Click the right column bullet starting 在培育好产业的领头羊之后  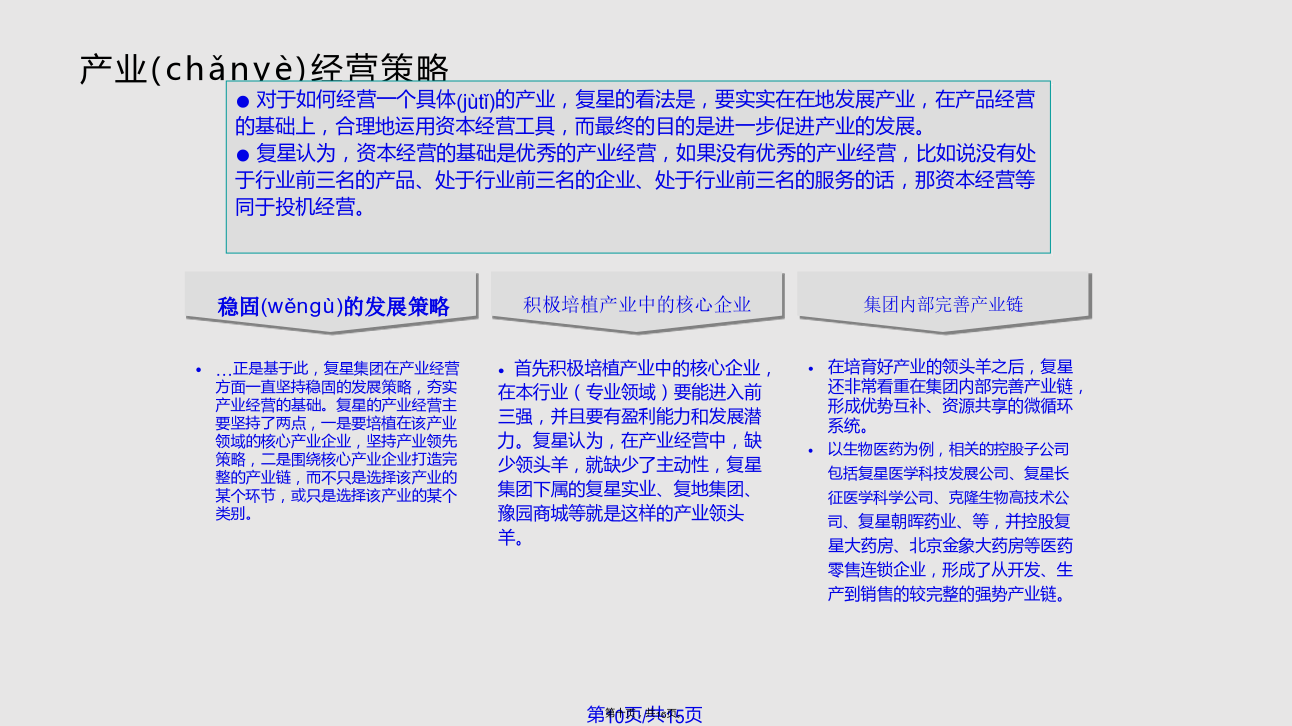click(x=956, y=396)
